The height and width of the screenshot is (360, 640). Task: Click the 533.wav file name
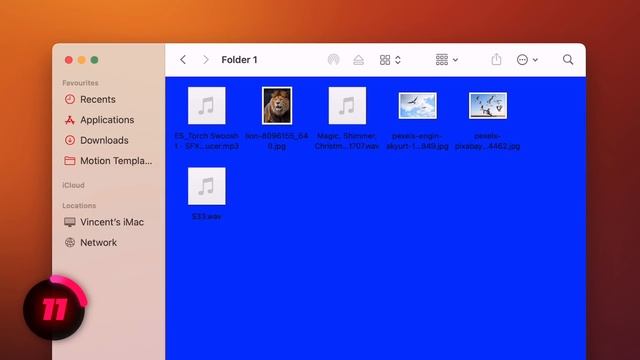coord(207,216)
